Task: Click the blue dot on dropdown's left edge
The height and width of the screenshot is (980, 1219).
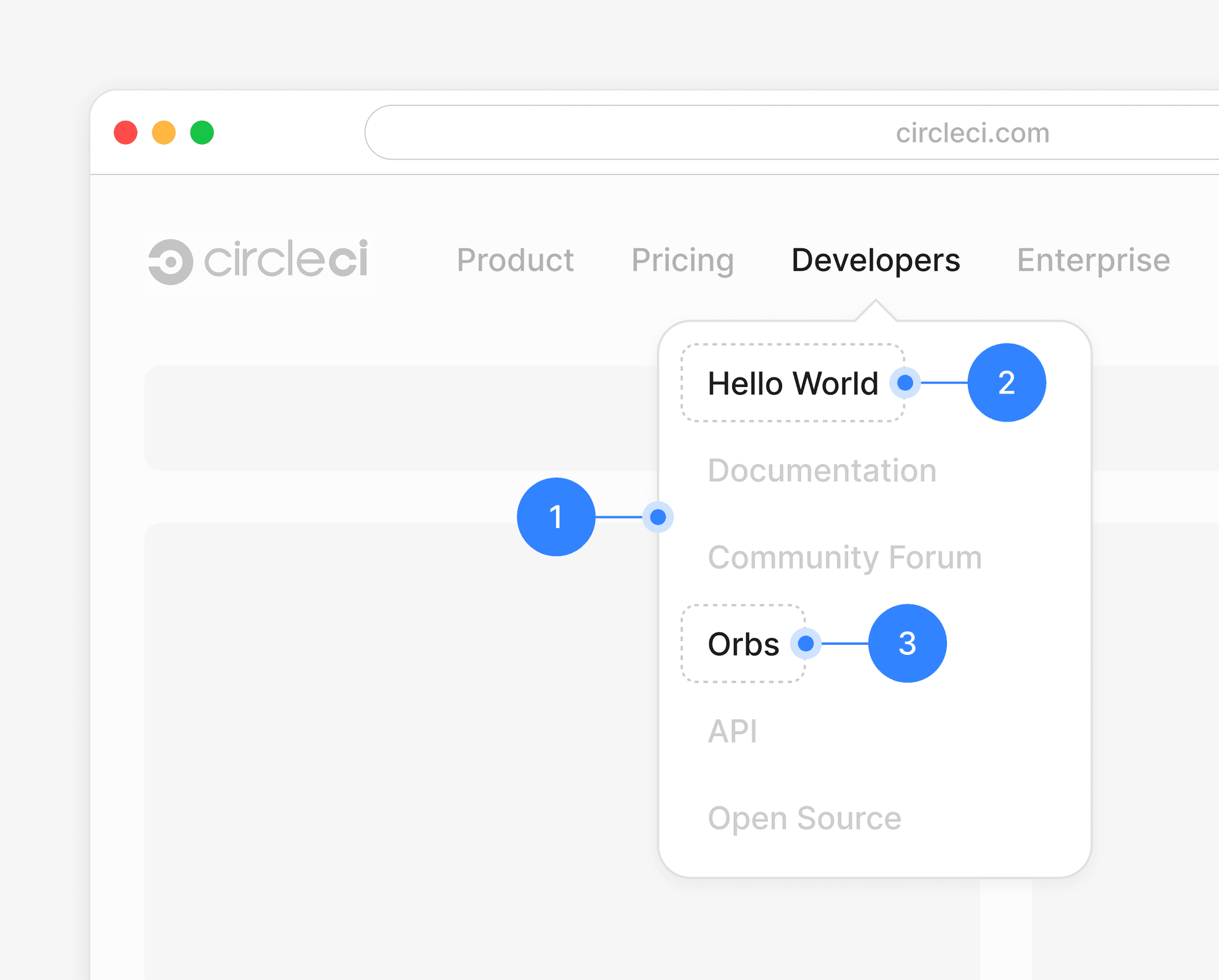Action: click(658, 517)
